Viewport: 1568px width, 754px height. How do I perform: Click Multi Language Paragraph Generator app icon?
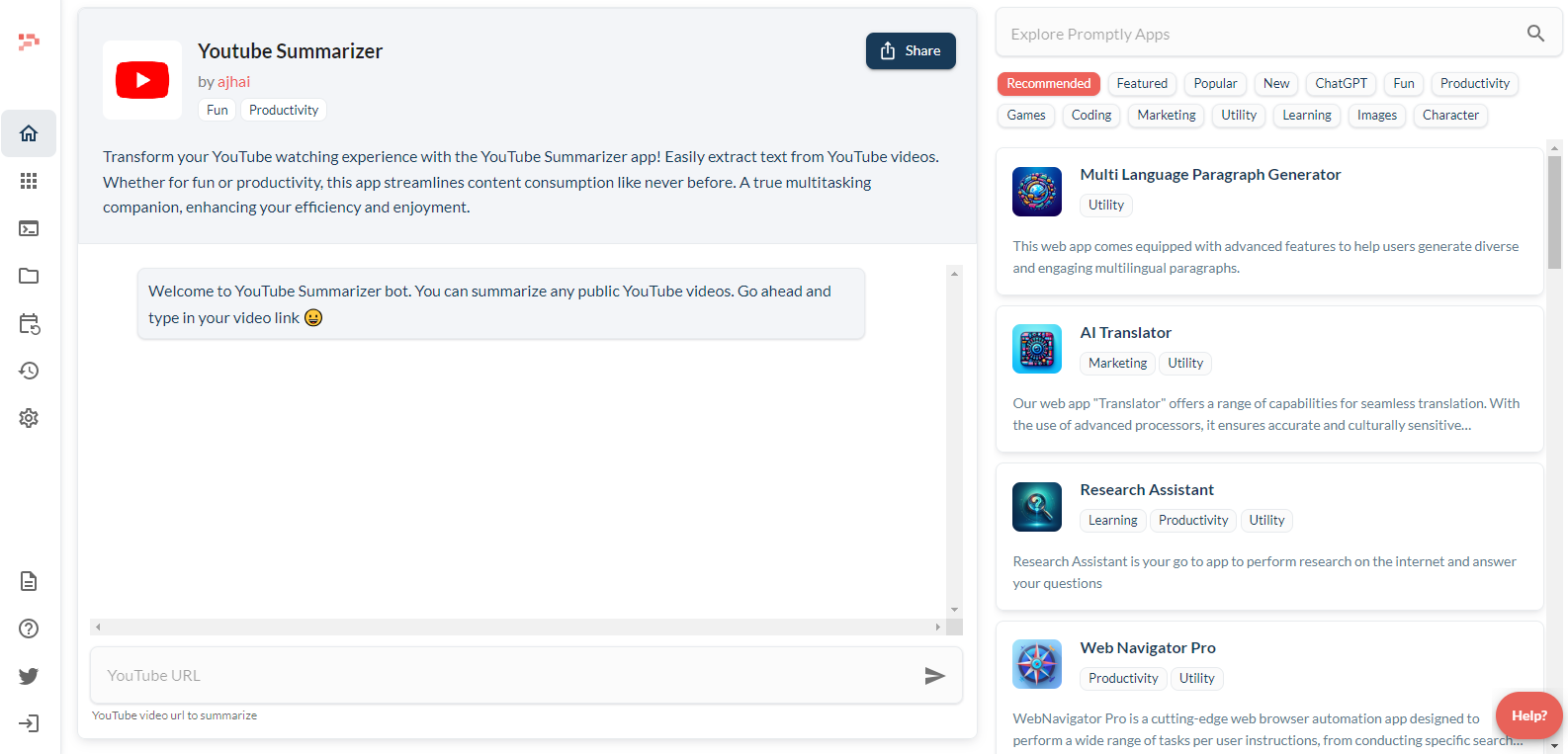coord(1037,192)
